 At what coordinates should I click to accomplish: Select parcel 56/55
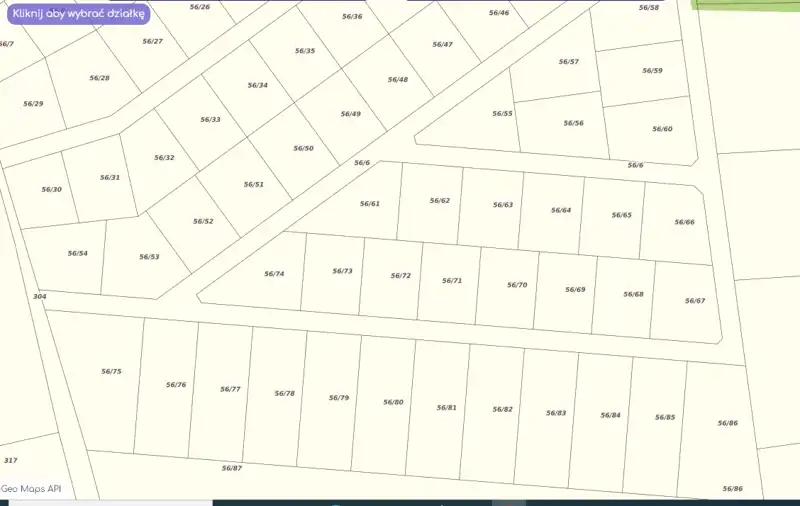502,113
